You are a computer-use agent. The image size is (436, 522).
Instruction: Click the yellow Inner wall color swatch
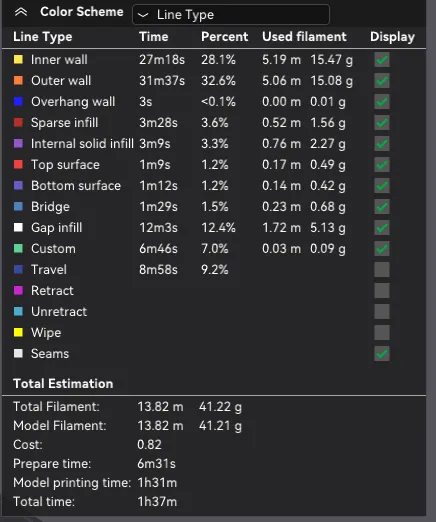[18, 60]
